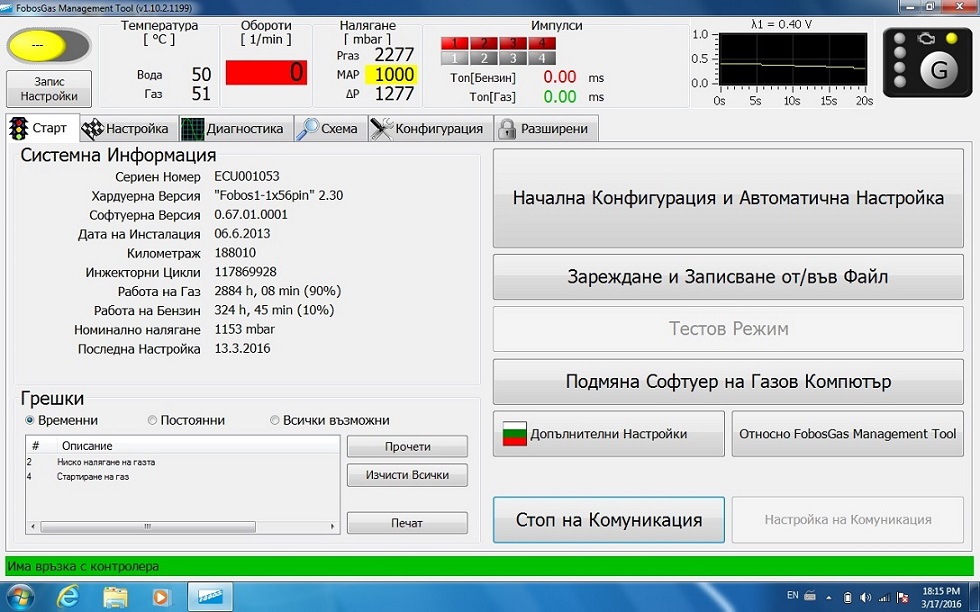Click the yellow oval status indicator
Viewport: 980px width, 612px height.
(x=49, y=45)
